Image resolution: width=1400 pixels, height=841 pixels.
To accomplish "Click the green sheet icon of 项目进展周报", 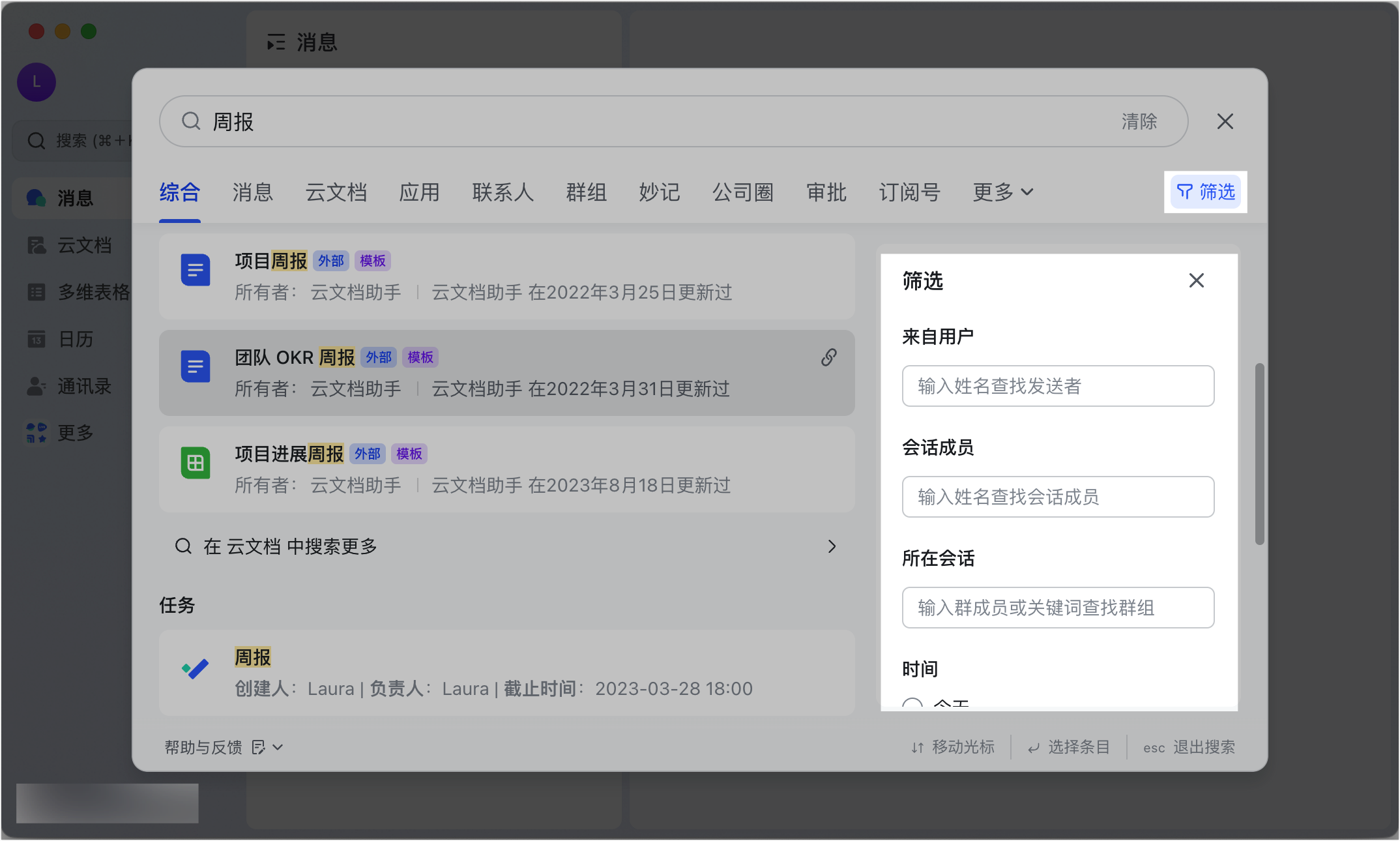I will pyautogui.click(x=195, y=463).
